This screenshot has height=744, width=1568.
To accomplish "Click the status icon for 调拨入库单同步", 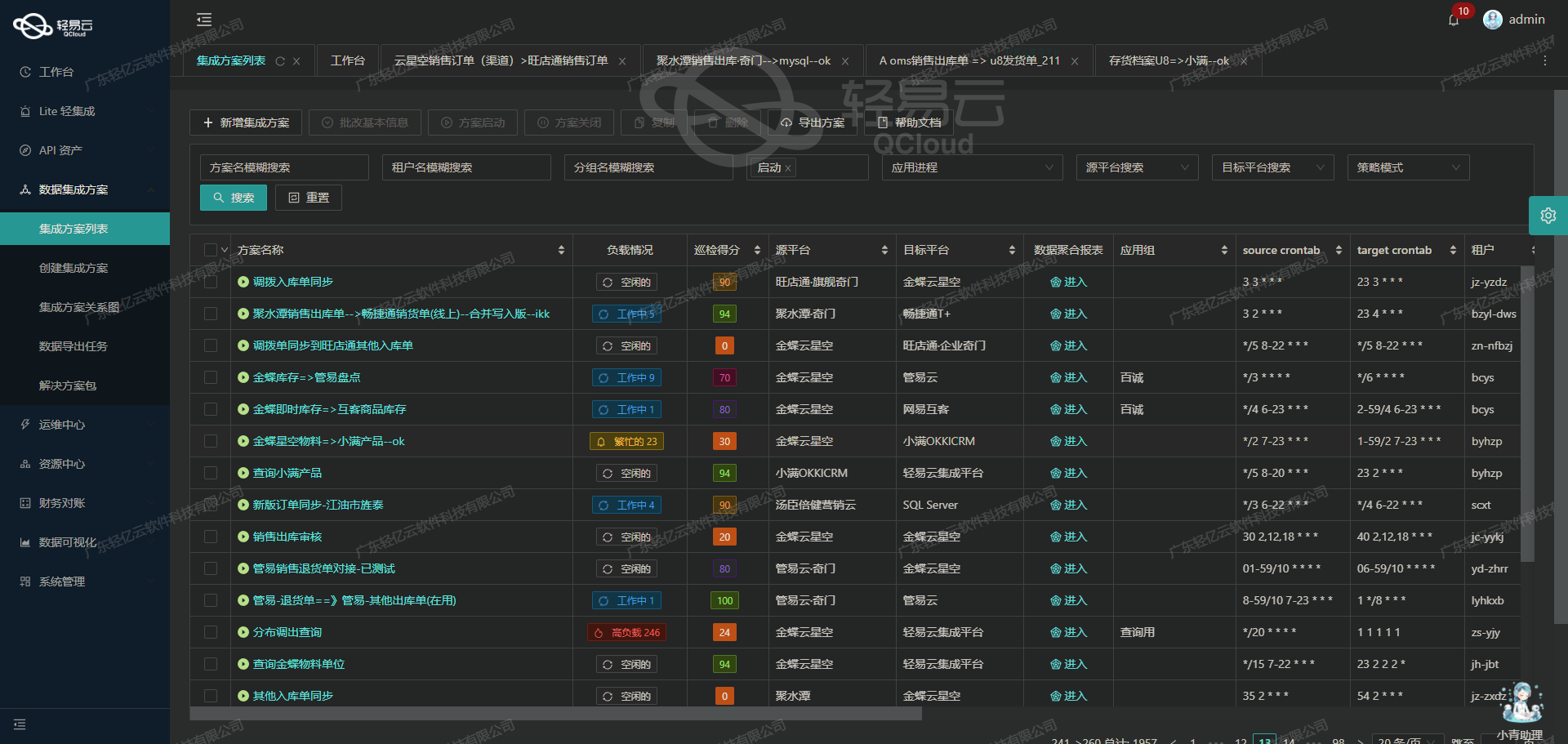I will point(243,282).
